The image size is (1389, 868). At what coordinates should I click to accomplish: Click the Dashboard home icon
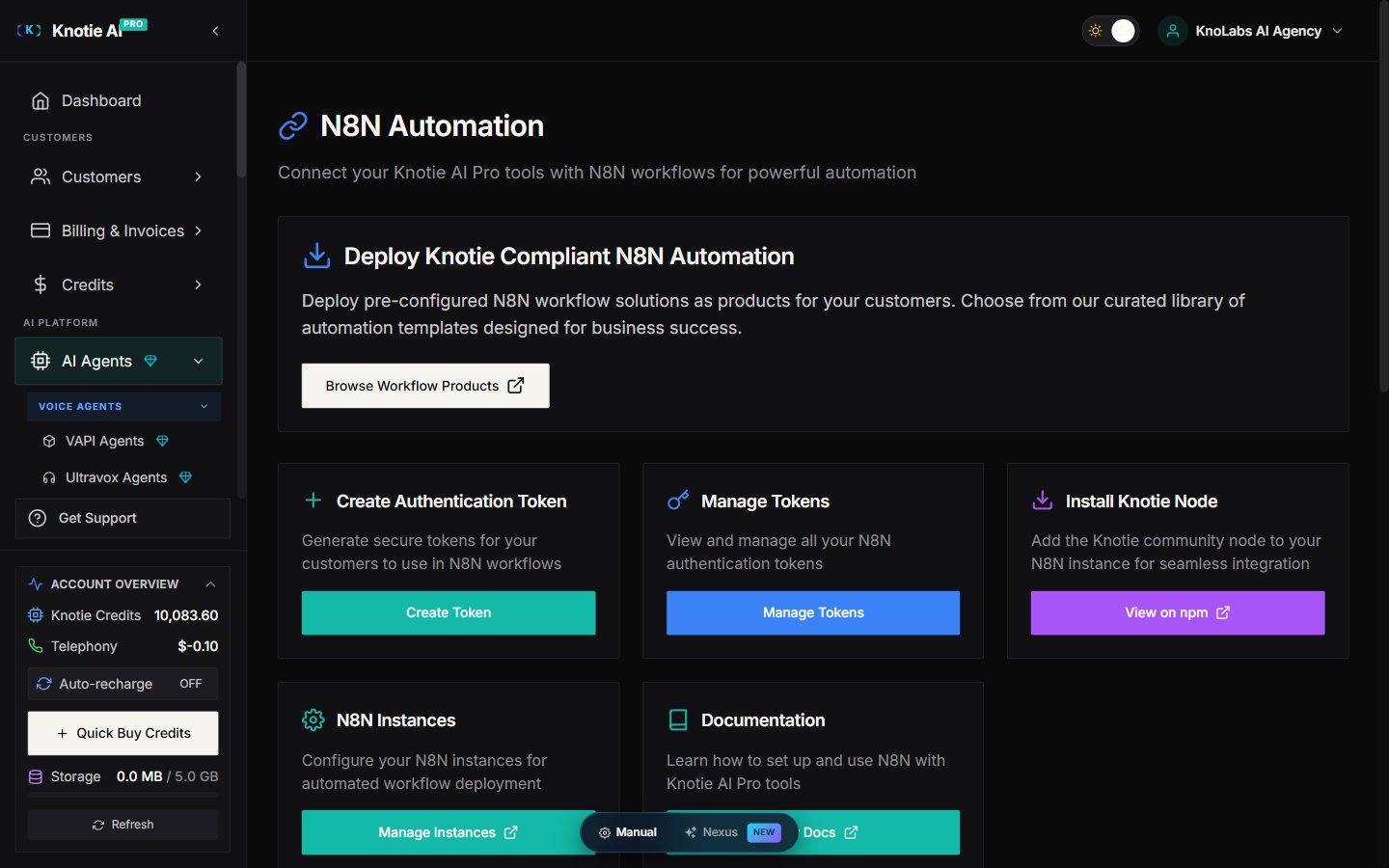tap(40, 100)
